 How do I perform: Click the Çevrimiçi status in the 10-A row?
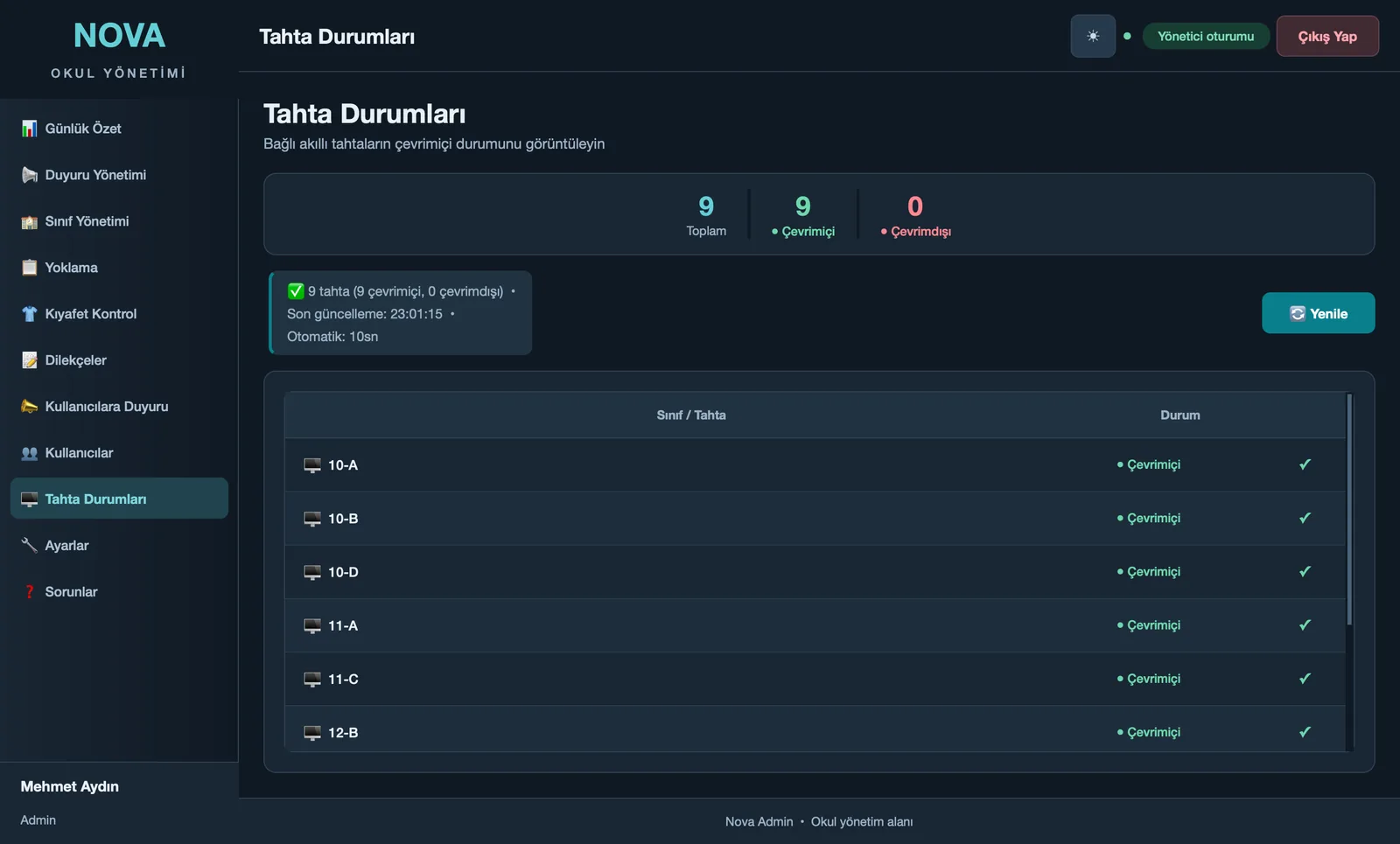(x=1149, y=464)
